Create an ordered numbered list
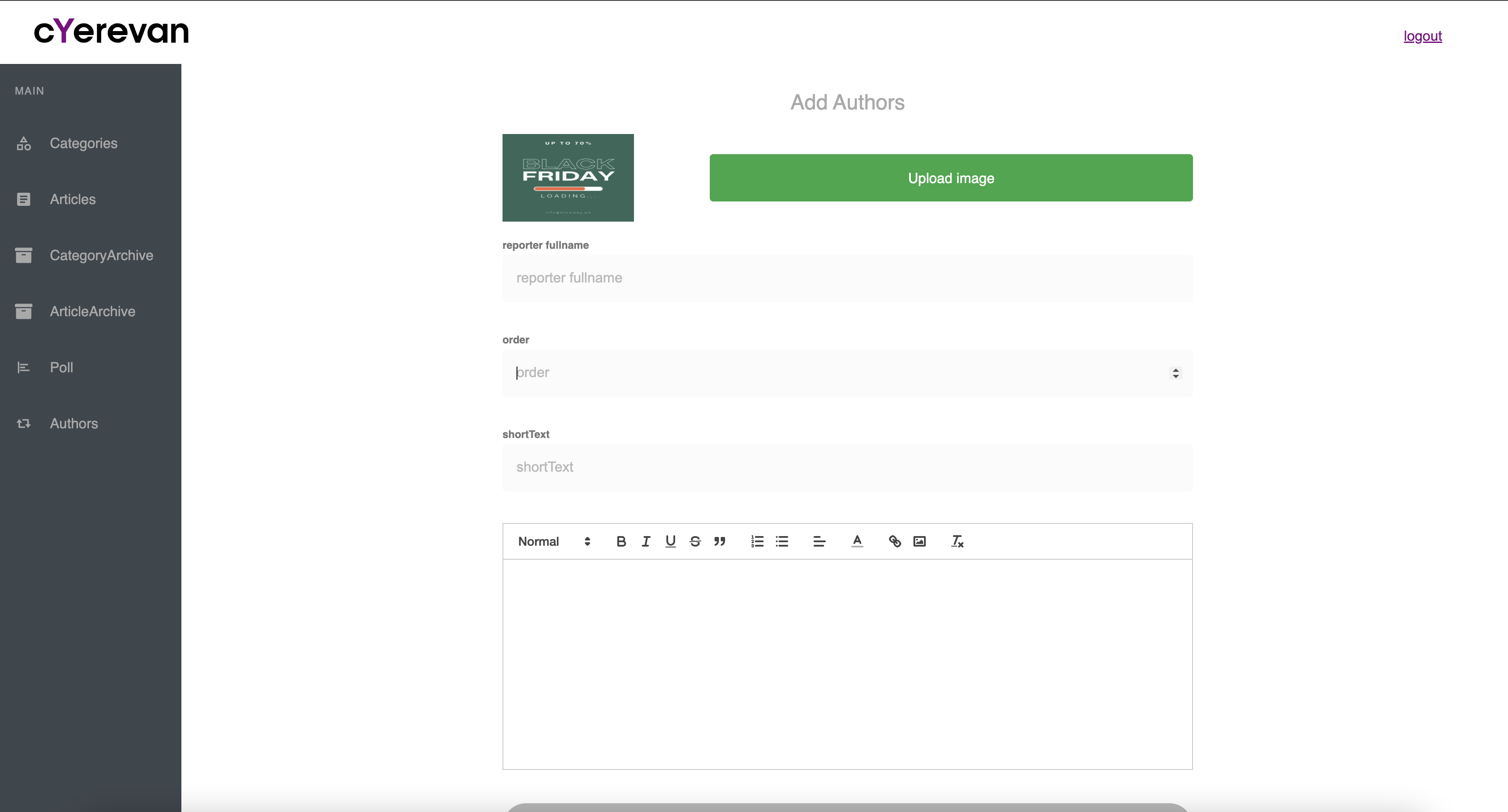 (x=757, y=541)
